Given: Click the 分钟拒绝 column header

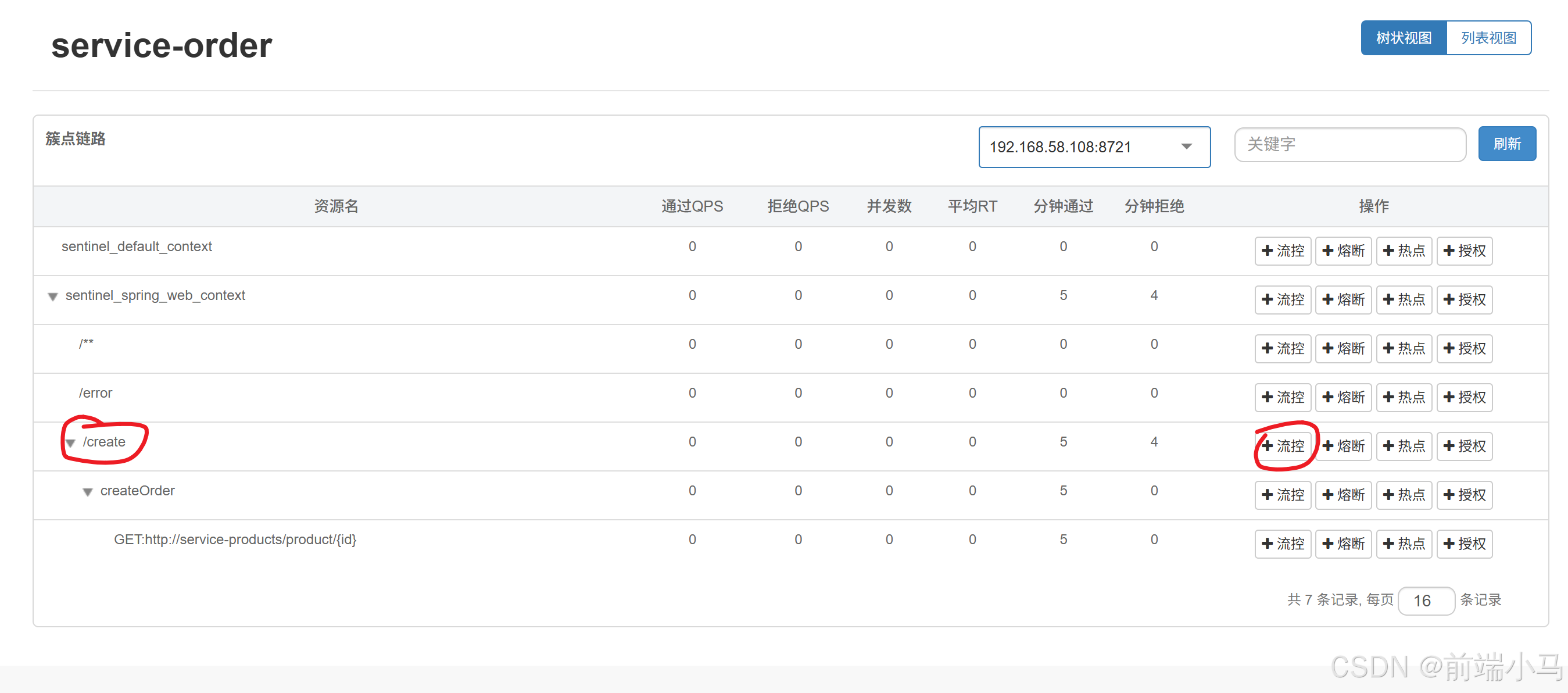Looking at the screenshot, I should [x=1154, y=206].
